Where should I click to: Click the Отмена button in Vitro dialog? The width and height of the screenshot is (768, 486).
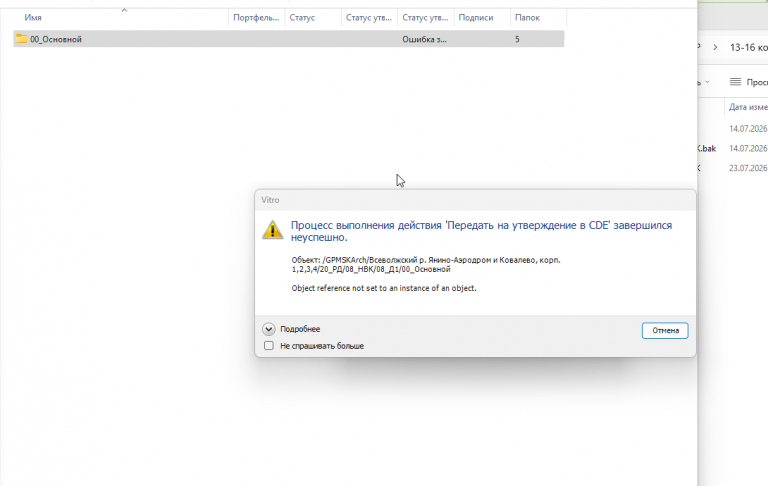coord(665,330)
